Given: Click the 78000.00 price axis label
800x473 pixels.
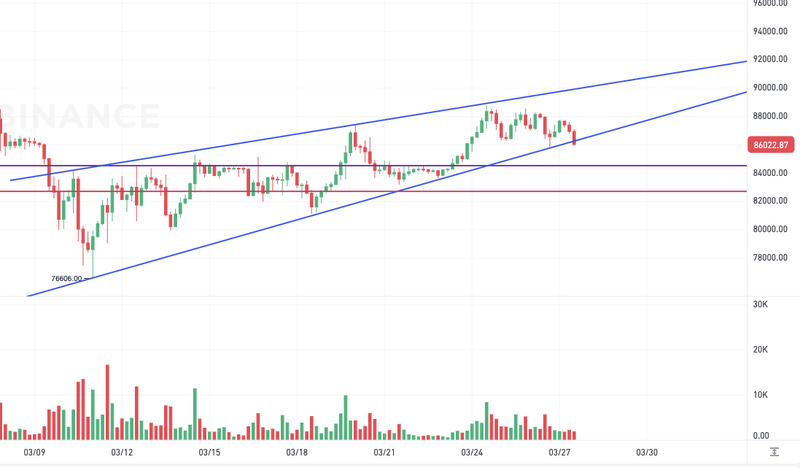Looking at the screenshot, I should coord(772,257).
